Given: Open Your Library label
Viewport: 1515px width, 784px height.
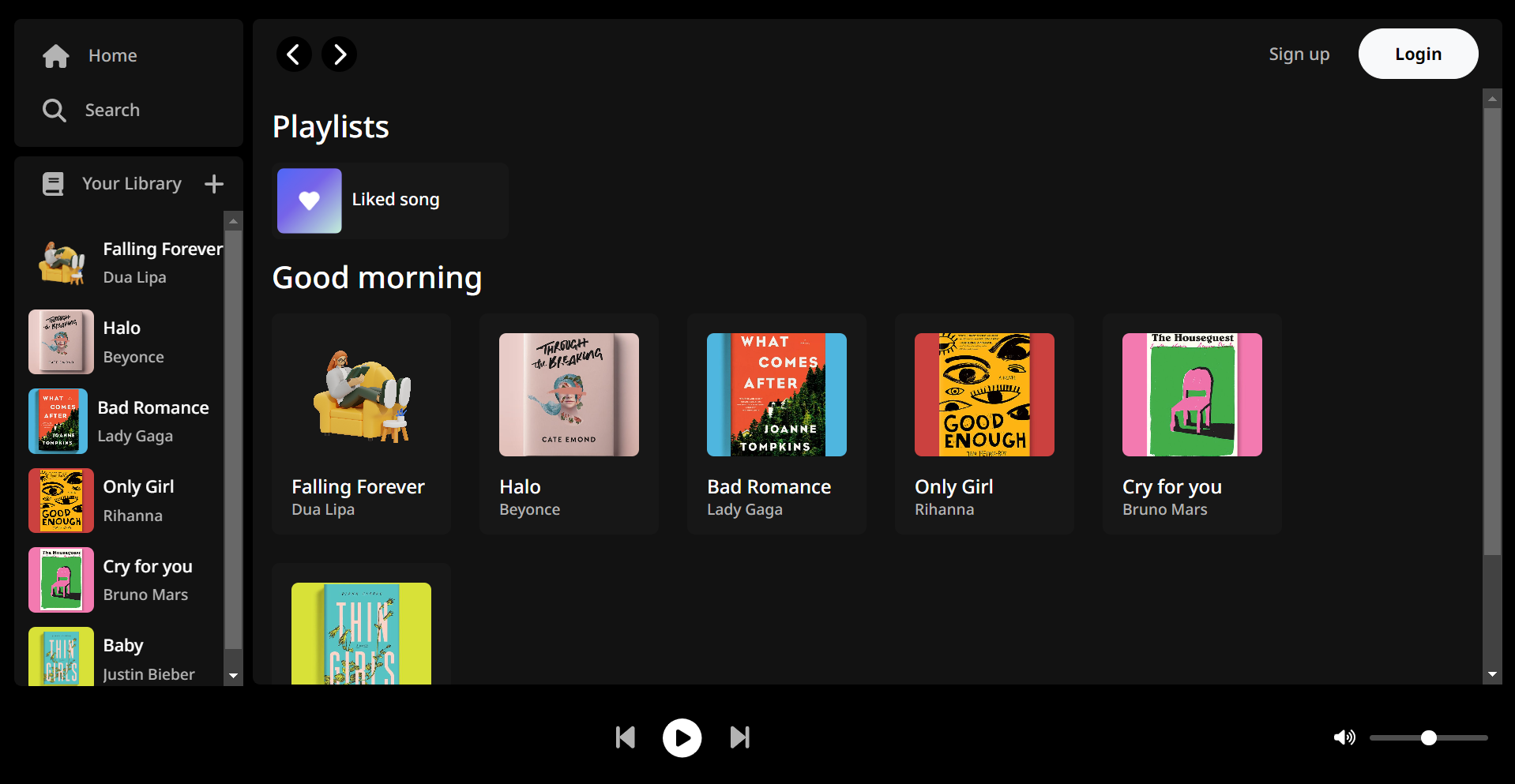Looking at the screenshot, I should pyautogui.click(x=132, y=183).
